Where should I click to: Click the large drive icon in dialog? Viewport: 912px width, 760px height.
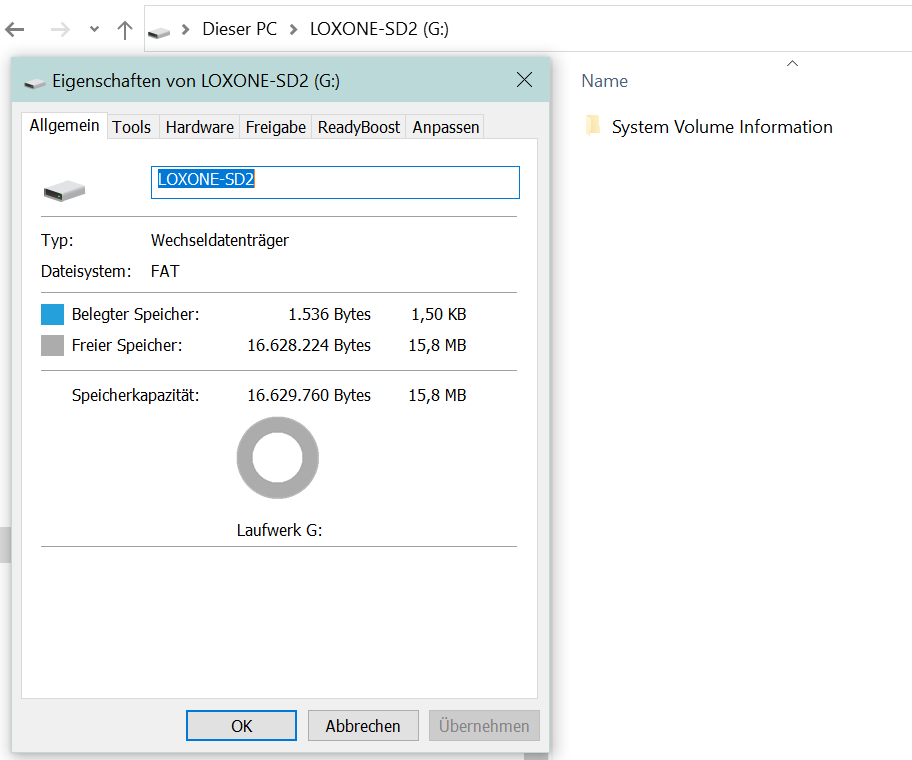point(65,191)
